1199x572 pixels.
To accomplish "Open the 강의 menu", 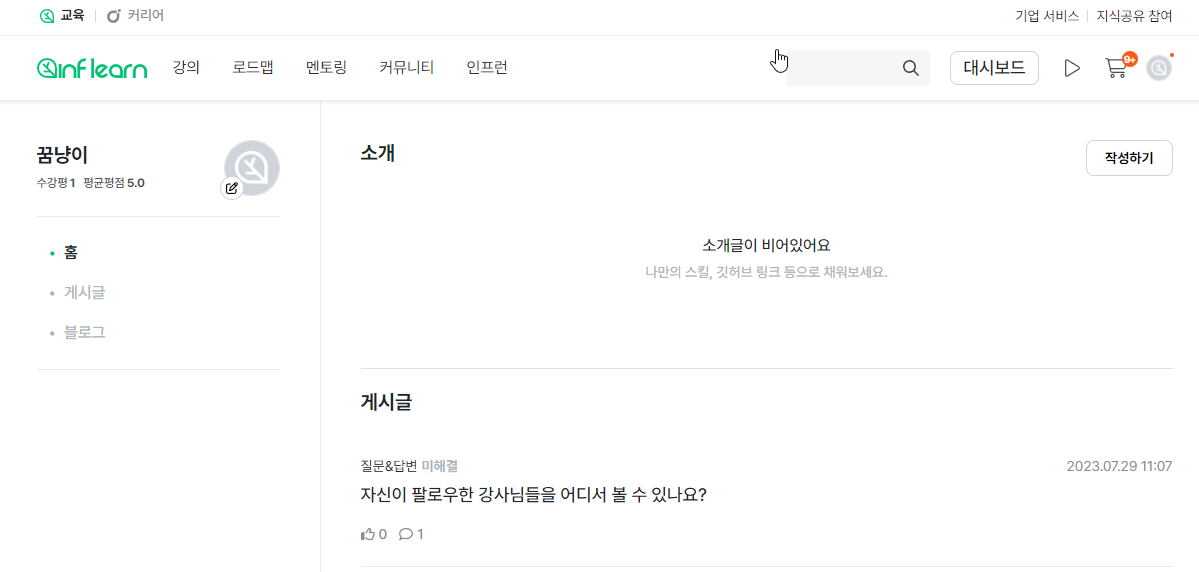I will point(186,68).
